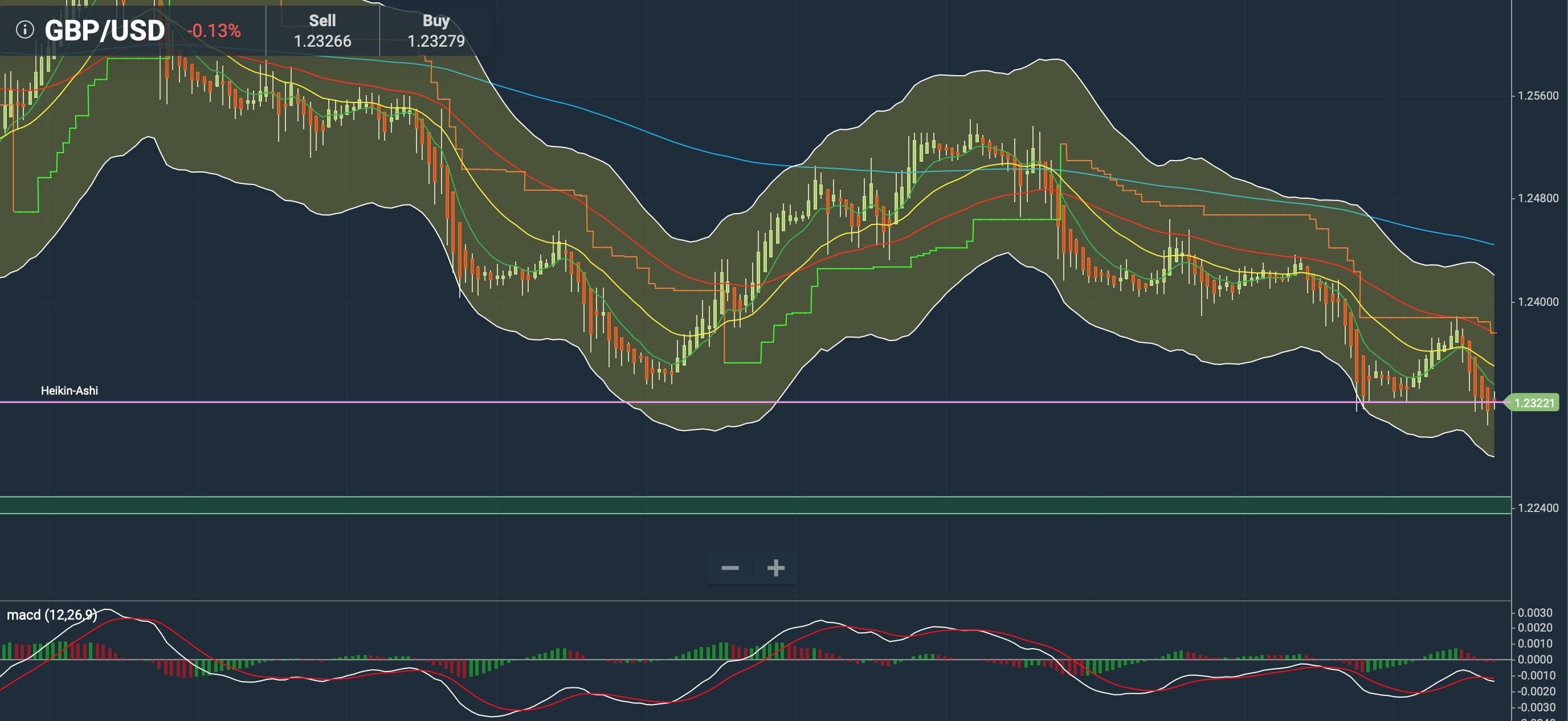1568x721 pixels.
Task: Click the -0.13% change value
Action: (x=214, y=30)
